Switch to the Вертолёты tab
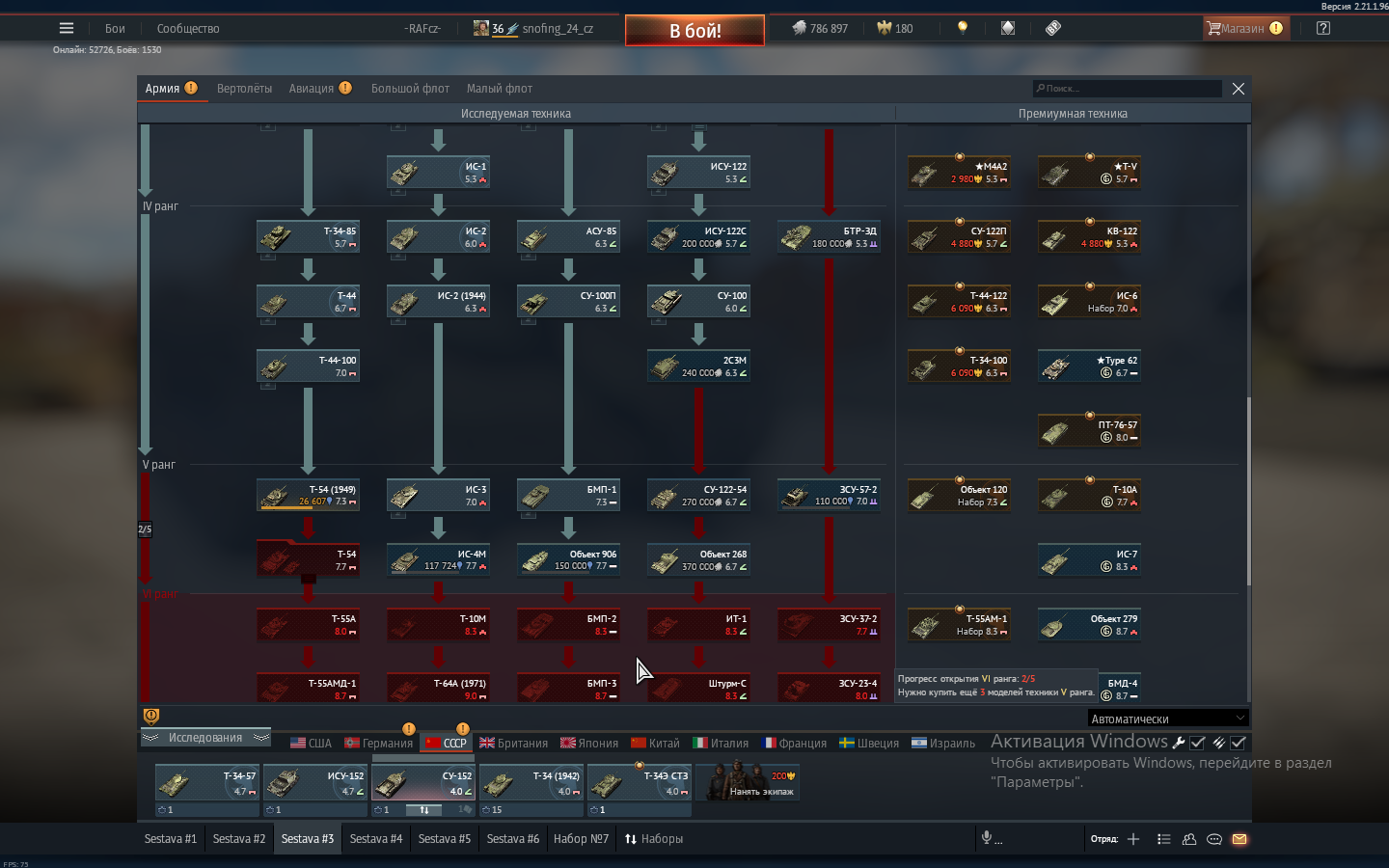This screenshot has height=868, width=1389. (x=244, y=89)
